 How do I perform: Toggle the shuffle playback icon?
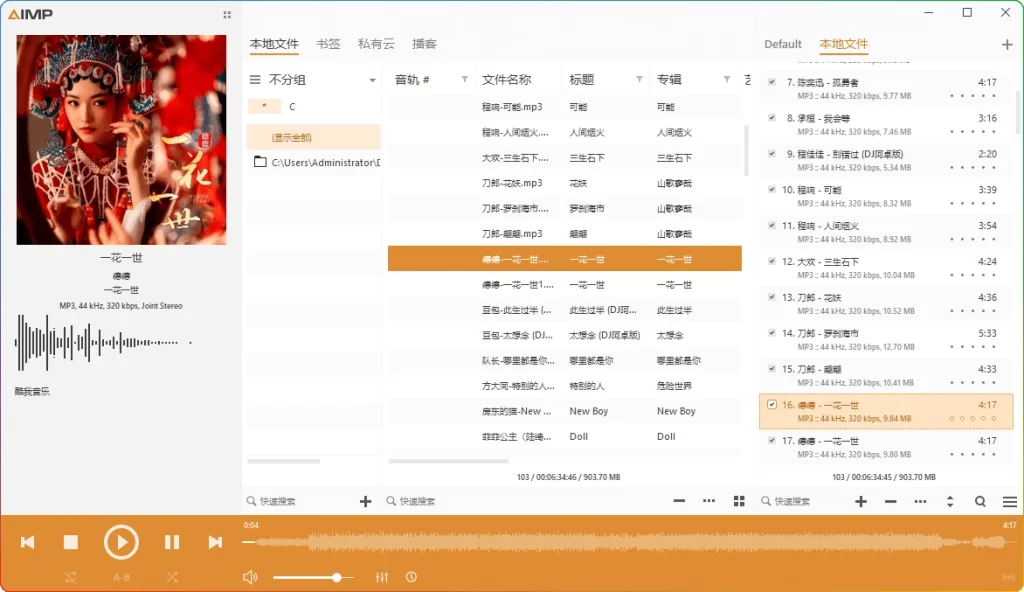point(68,577)
